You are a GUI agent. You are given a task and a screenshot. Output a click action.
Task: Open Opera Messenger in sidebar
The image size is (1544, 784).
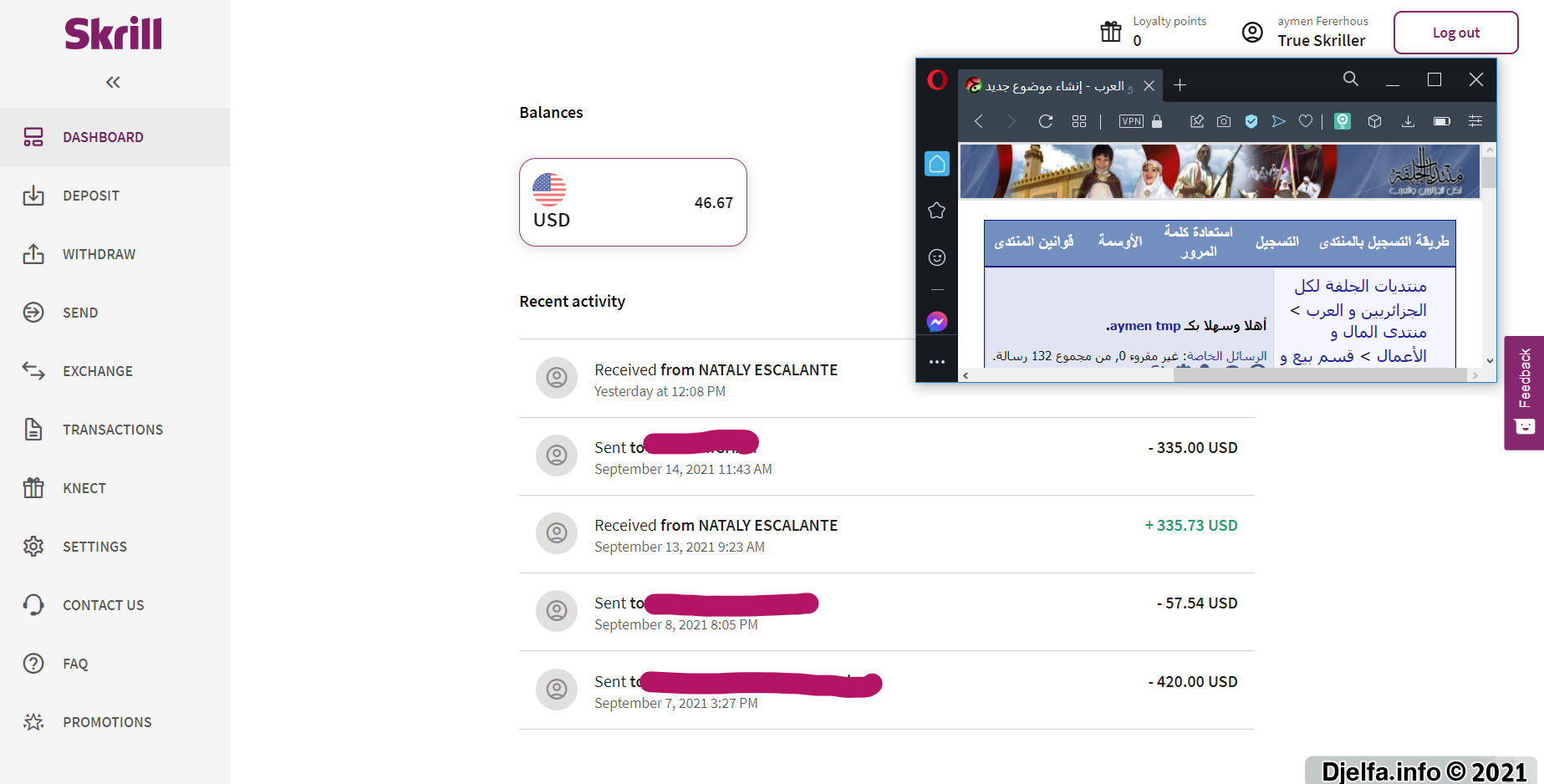pos(937,322)
